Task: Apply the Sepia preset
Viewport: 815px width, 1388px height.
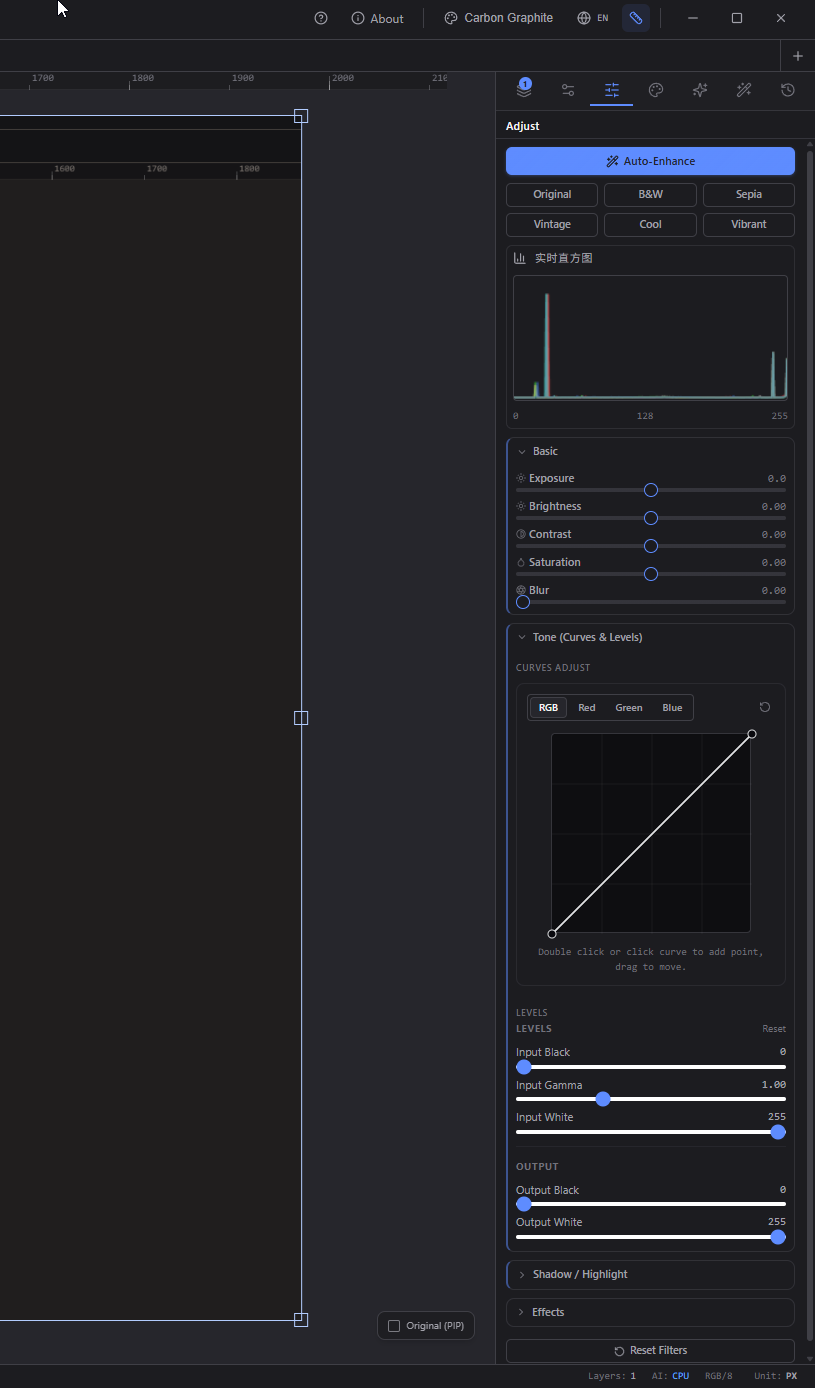Action: (749, 194)
